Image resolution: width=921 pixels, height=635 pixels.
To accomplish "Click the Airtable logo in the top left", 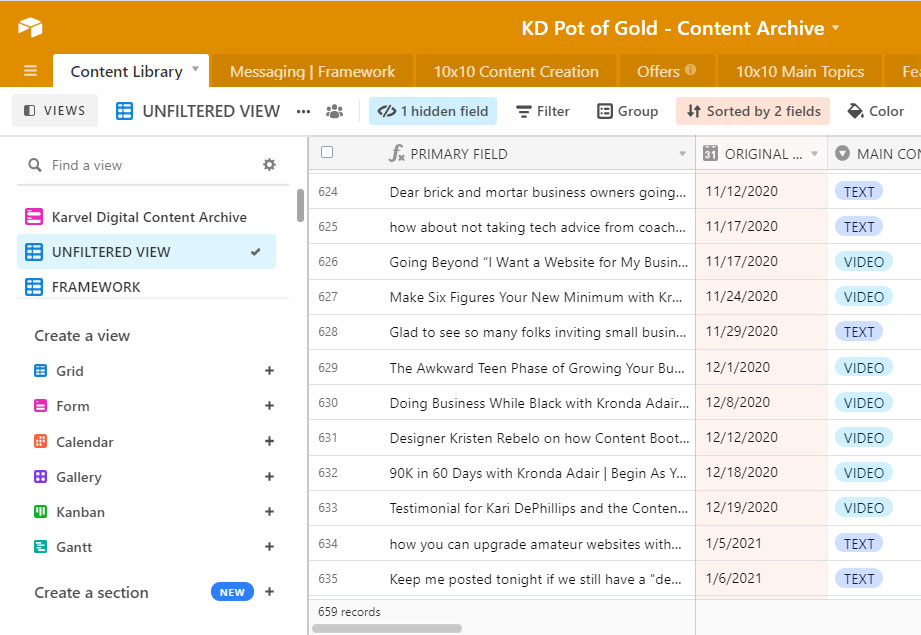I will pyautogui.click(x=28, y=27).
